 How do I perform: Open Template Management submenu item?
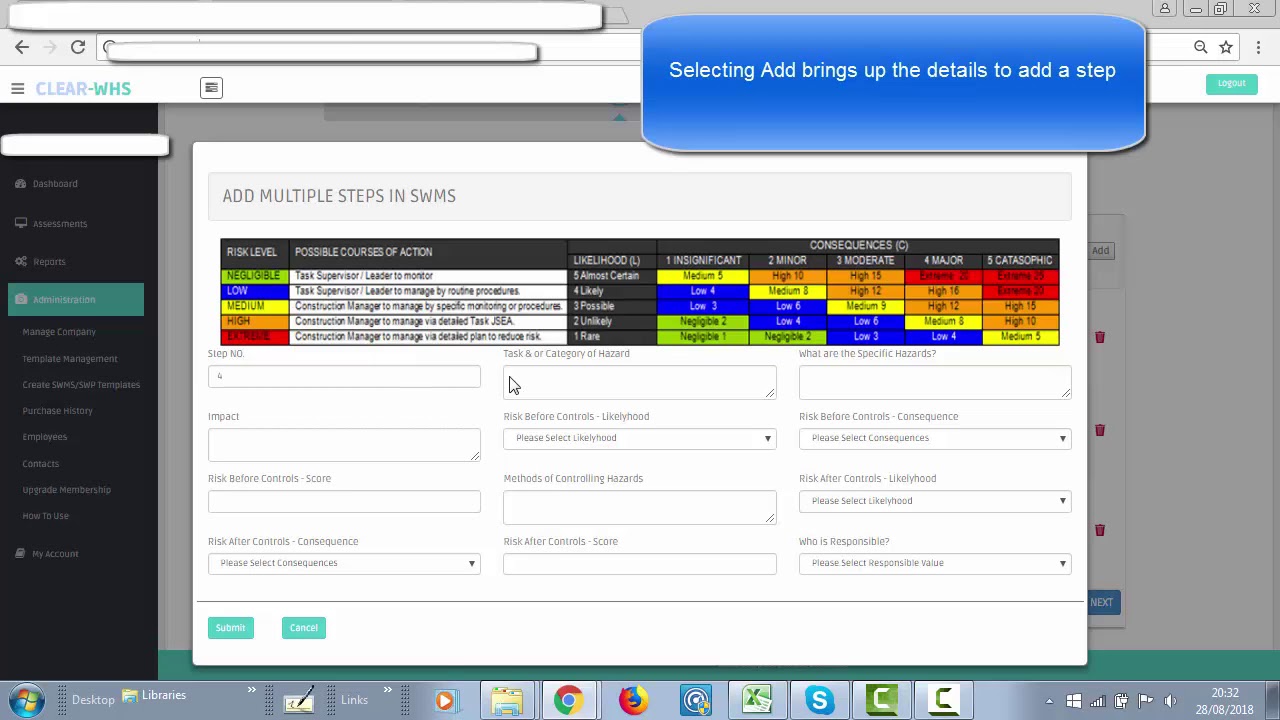coord(70,358)
